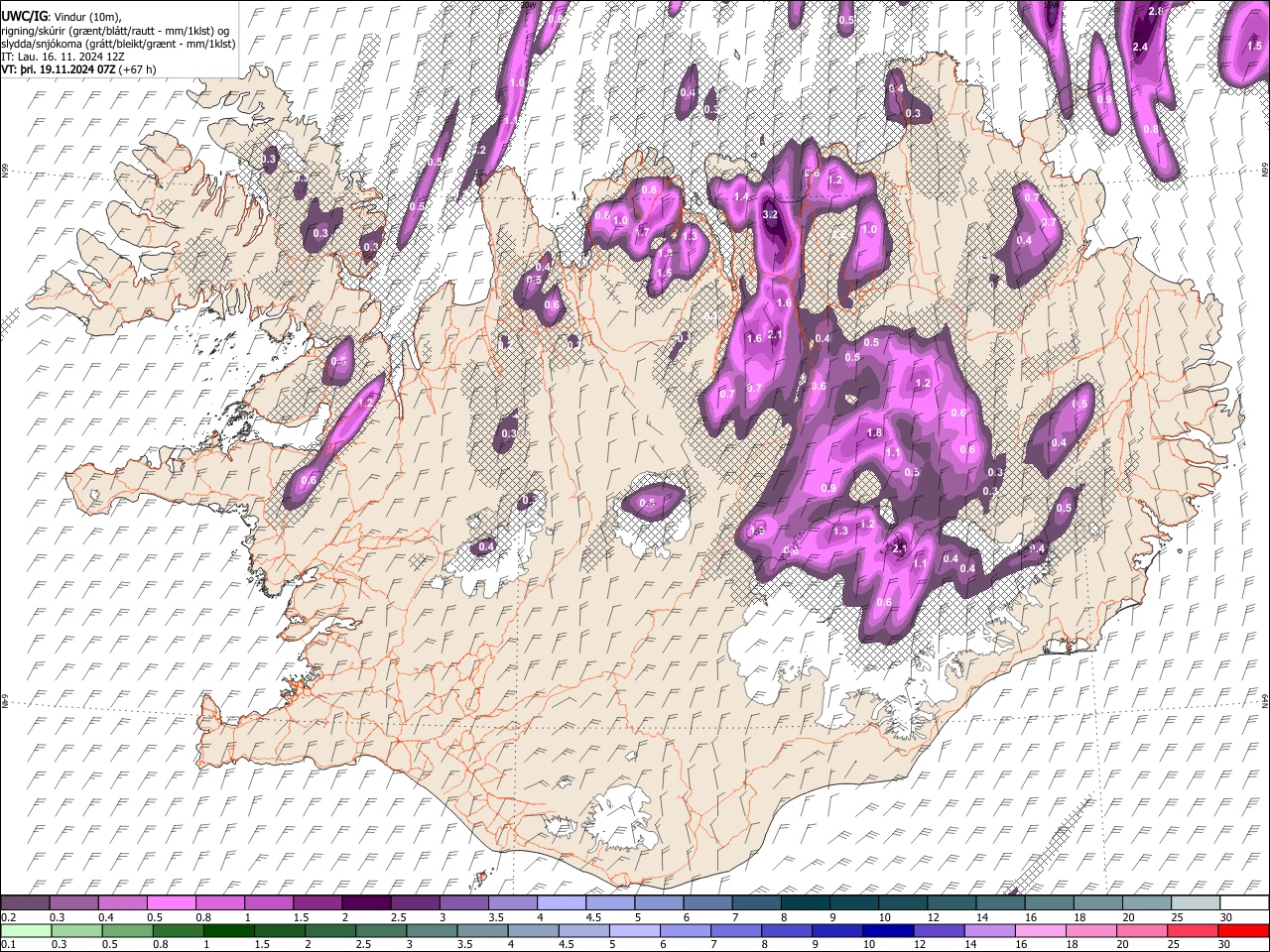Screen dimensions: 1270x952
Task: Click the 1.8 precipitation value on the map
Action: [874, 432]
